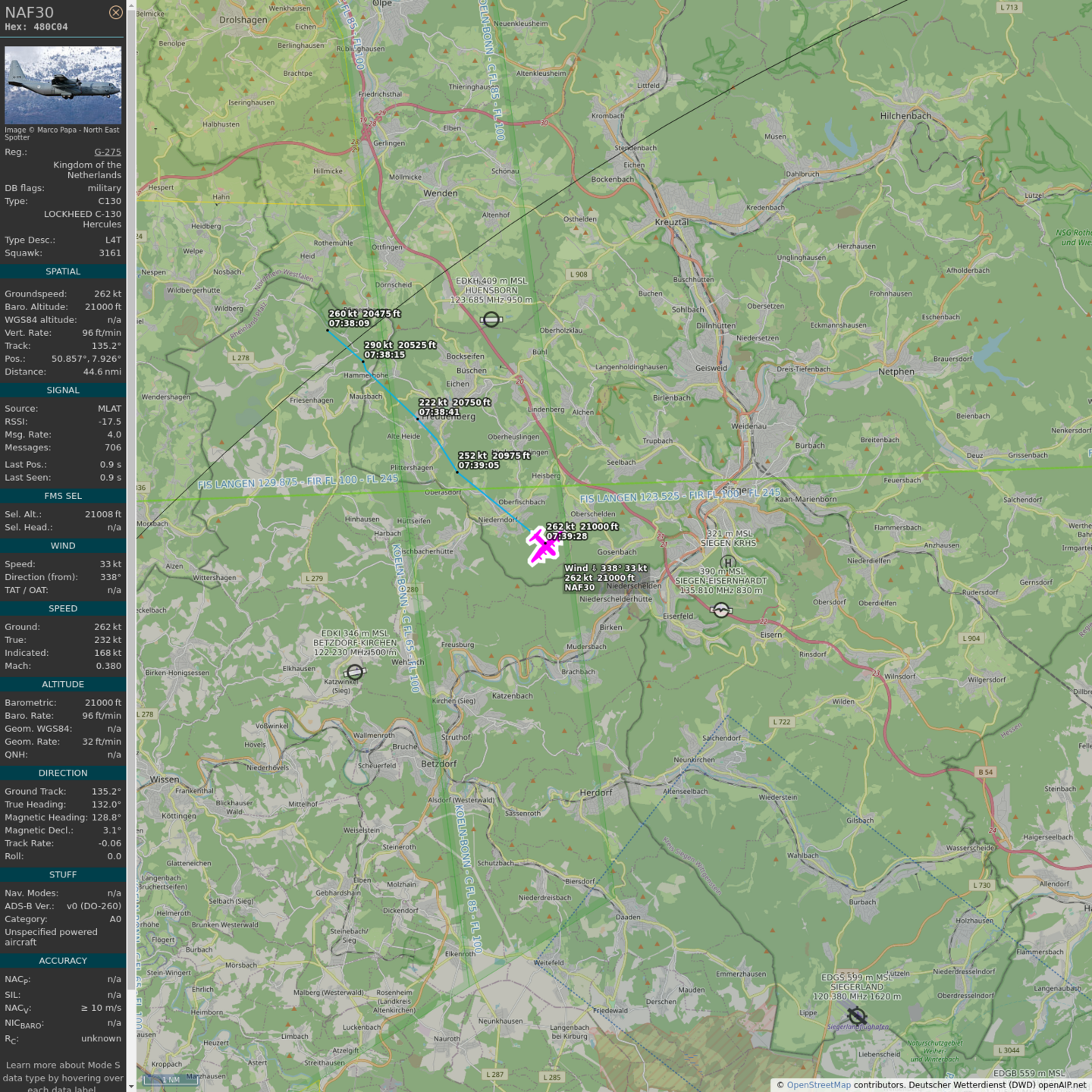Click the C-130 Hercules aircraft photo
1092x1092 pixels.
pos(63,85)
